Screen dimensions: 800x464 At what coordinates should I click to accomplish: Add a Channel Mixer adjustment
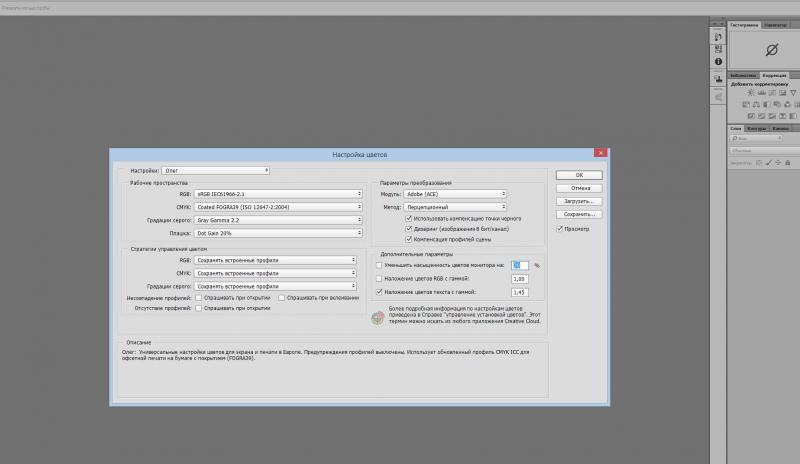pyautogui.click(x=787, y=105)
